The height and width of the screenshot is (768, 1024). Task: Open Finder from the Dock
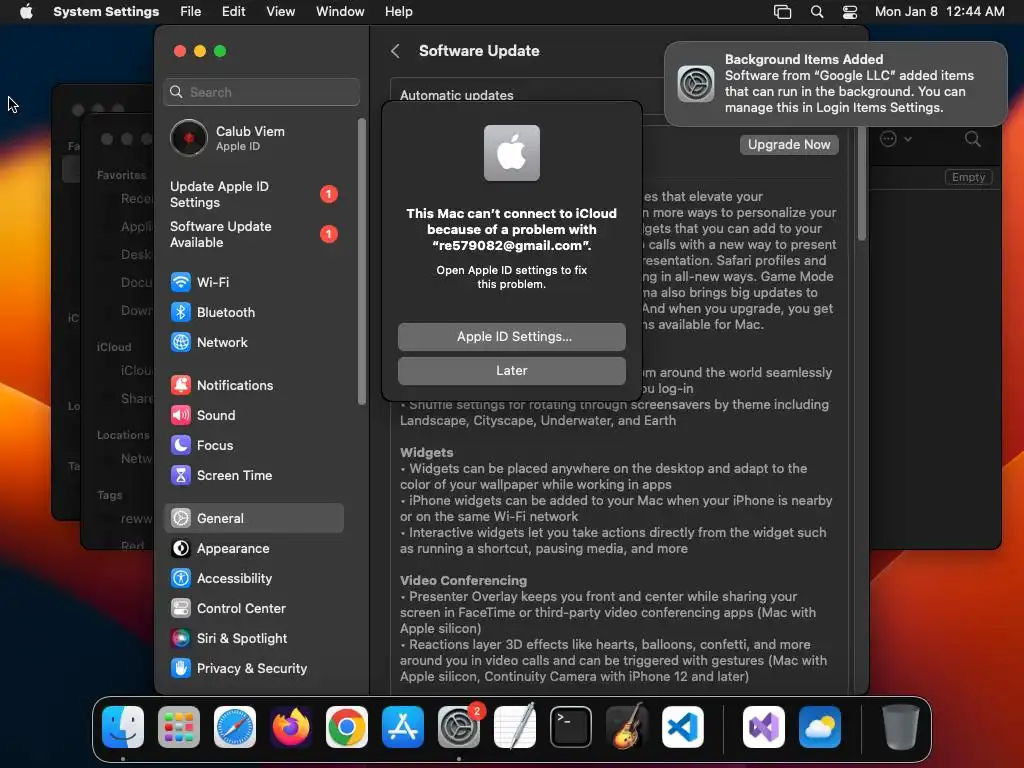pyautogui.click(x=123, y=727)
